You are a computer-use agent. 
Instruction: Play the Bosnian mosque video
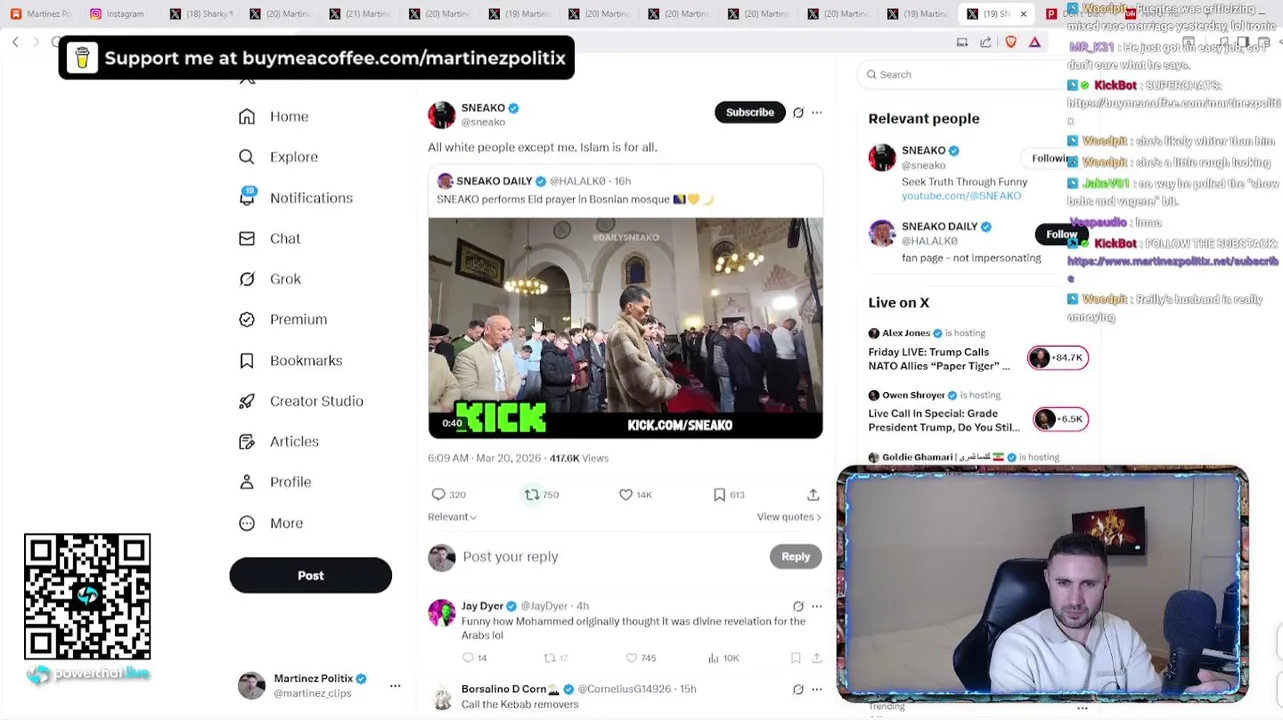pos(625,328)
